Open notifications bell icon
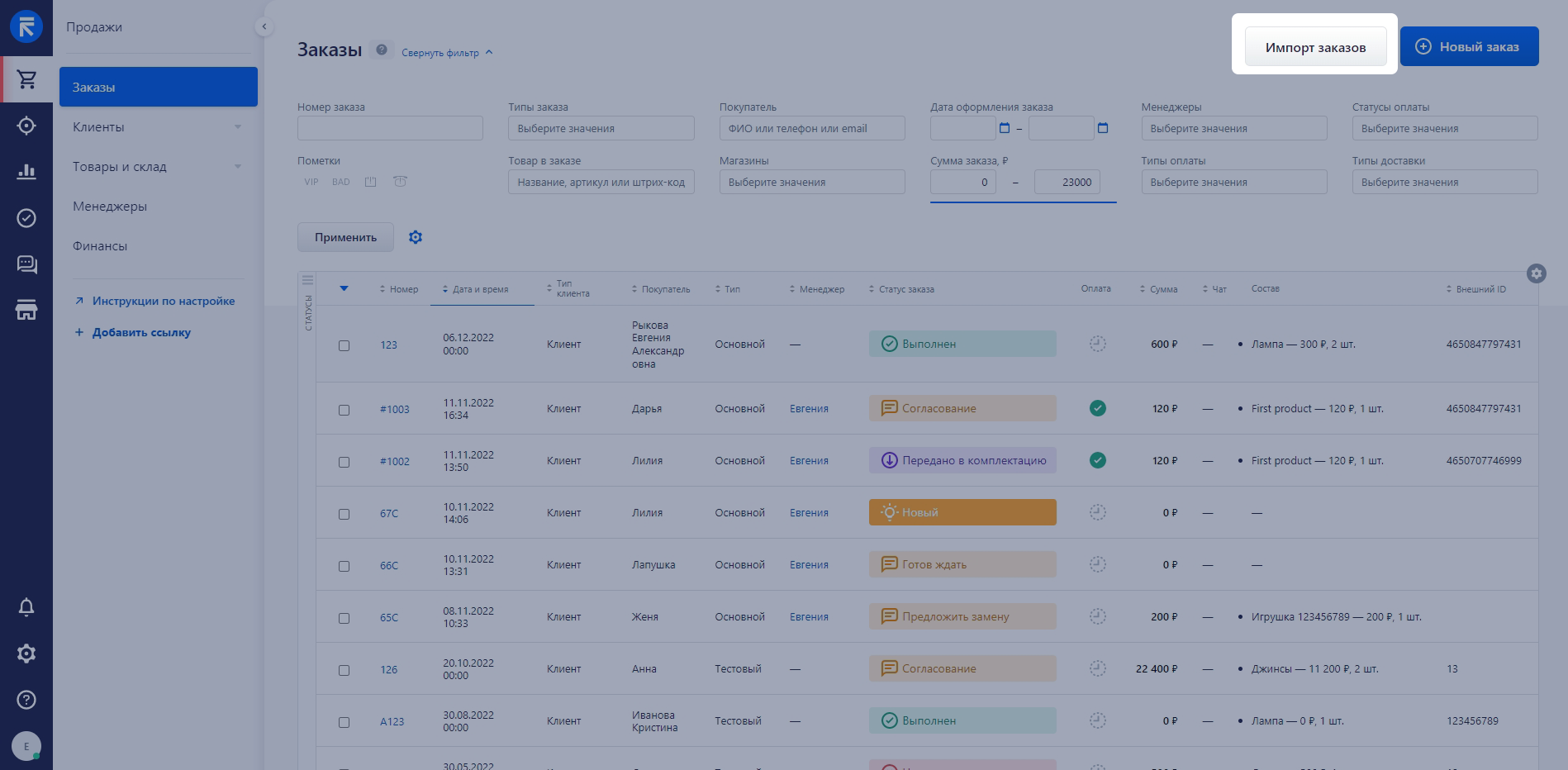The image size is (1568, 770). coord(26,608)
